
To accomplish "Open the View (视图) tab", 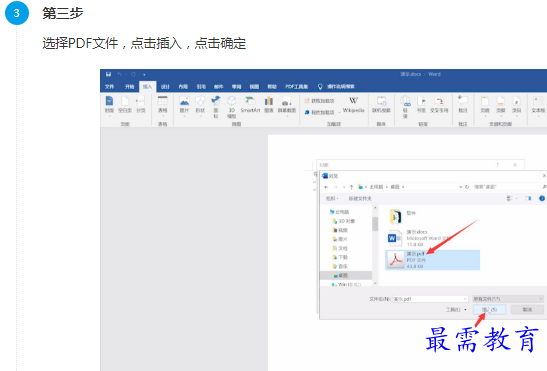I will click(254, 87).
